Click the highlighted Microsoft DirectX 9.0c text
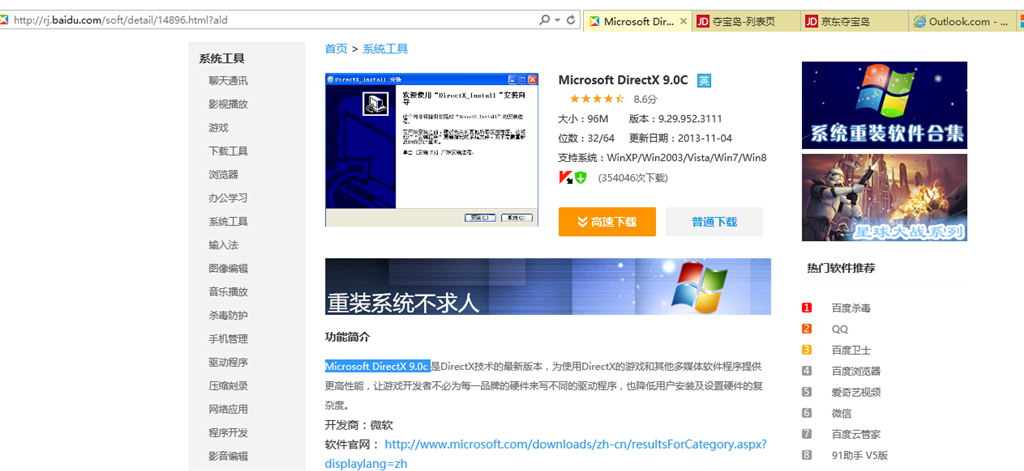The width and height of the screenshot is (1024, 471). pyautogui.click(x=377, y=365)
